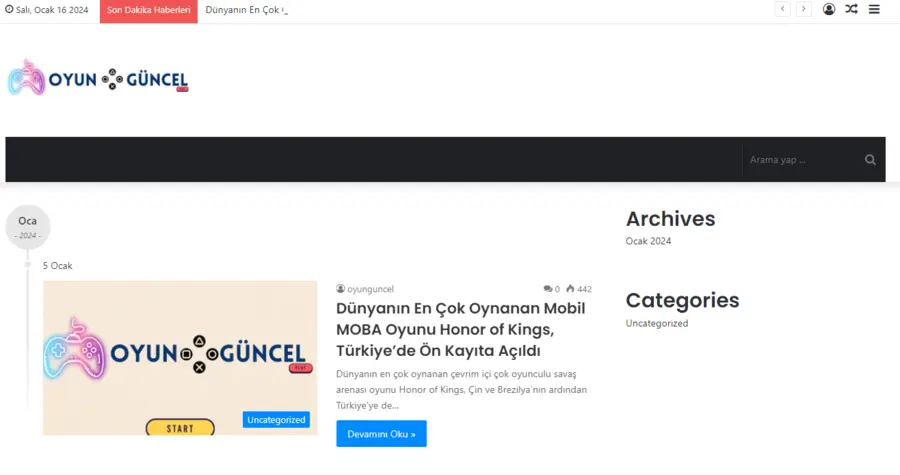Click the flame views icon showing 442

[x=570, y=289]
